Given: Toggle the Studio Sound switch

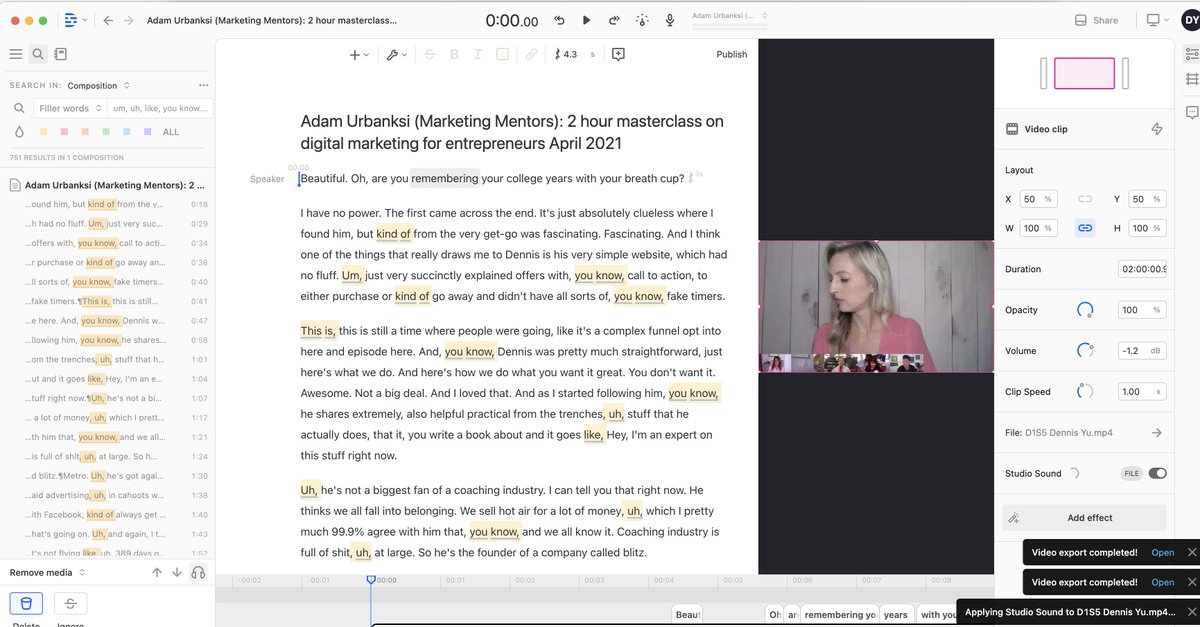Looking at the screenshot, I should pos(1157,473).
